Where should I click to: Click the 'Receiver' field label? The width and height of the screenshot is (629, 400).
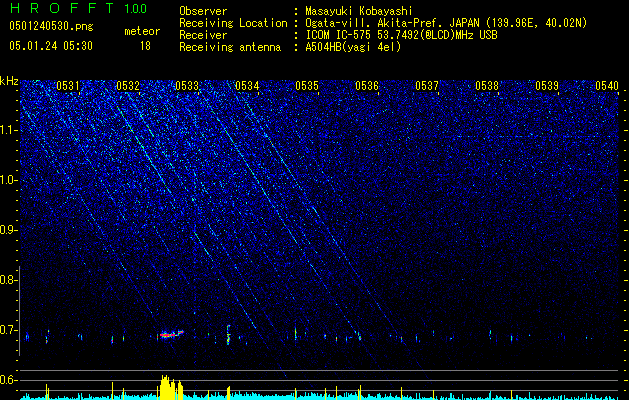point(203,35)
